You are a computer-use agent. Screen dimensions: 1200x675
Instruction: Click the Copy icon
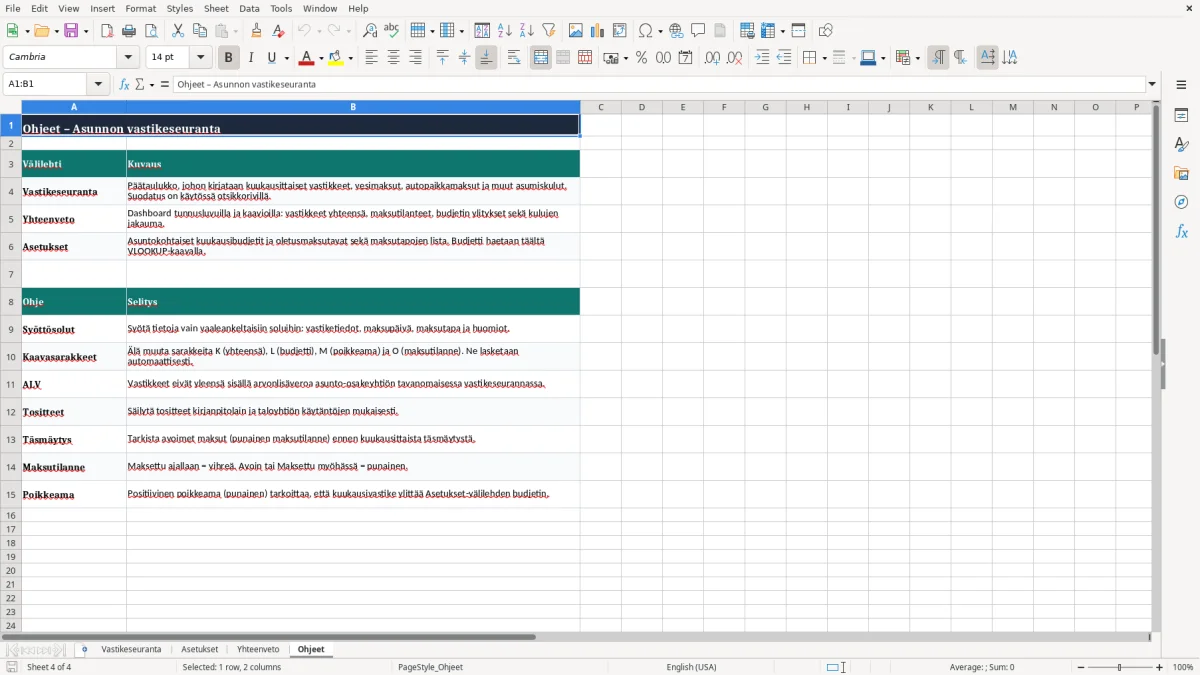(x=200, y=31)
